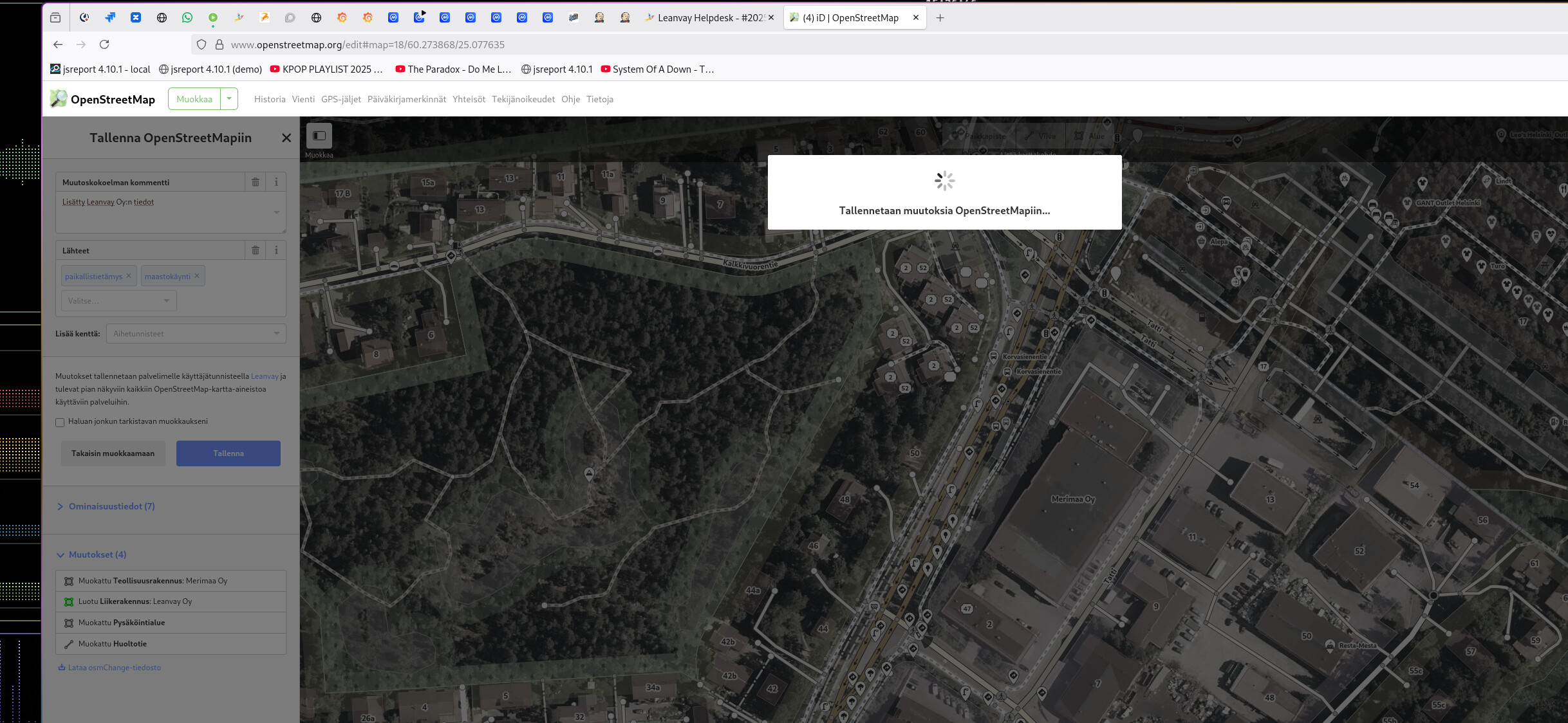Delete the changeset comment with trash icon

tap(256, 182)
